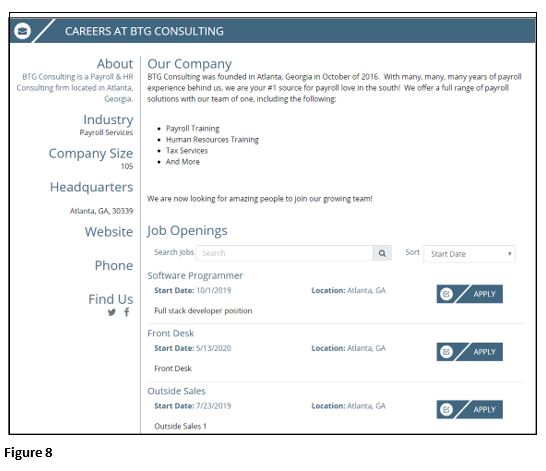Click the Website heading in the sidebar
The width and height of the screenshot is (546, 471).
[109, 232]
